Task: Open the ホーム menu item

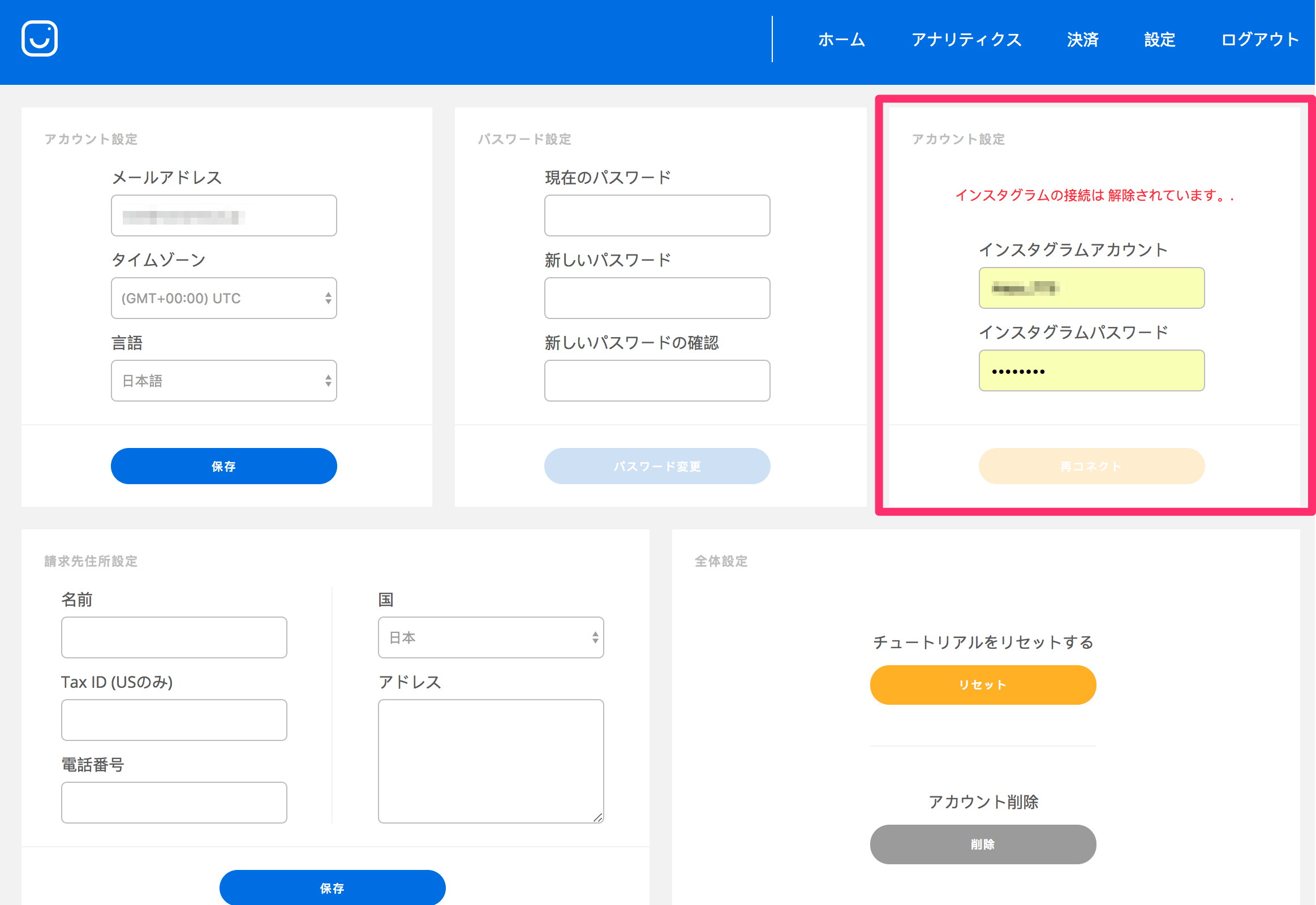Action: [x=841, y=40]
